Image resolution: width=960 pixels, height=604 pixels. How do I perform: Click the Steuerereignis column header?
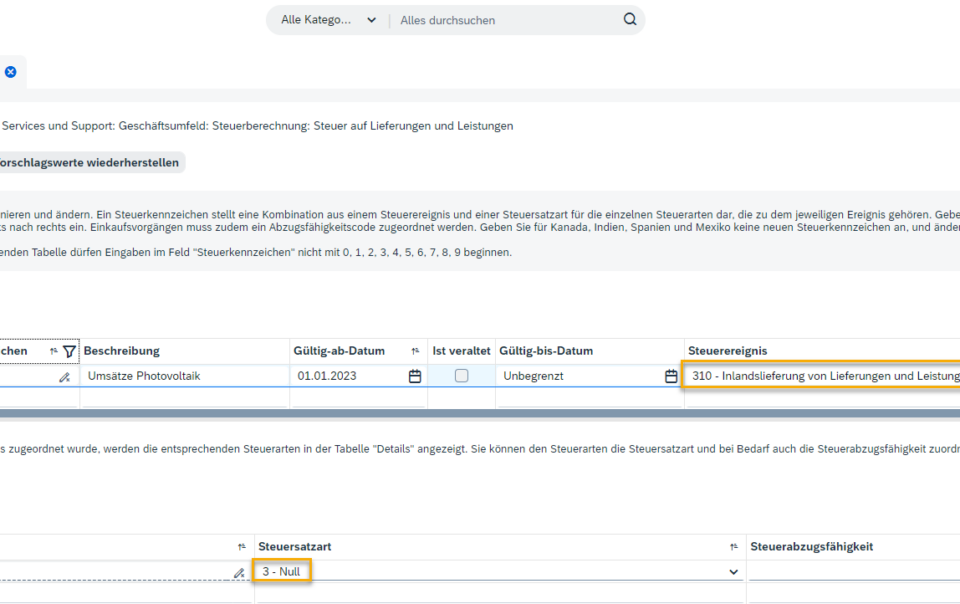point(727,351)
